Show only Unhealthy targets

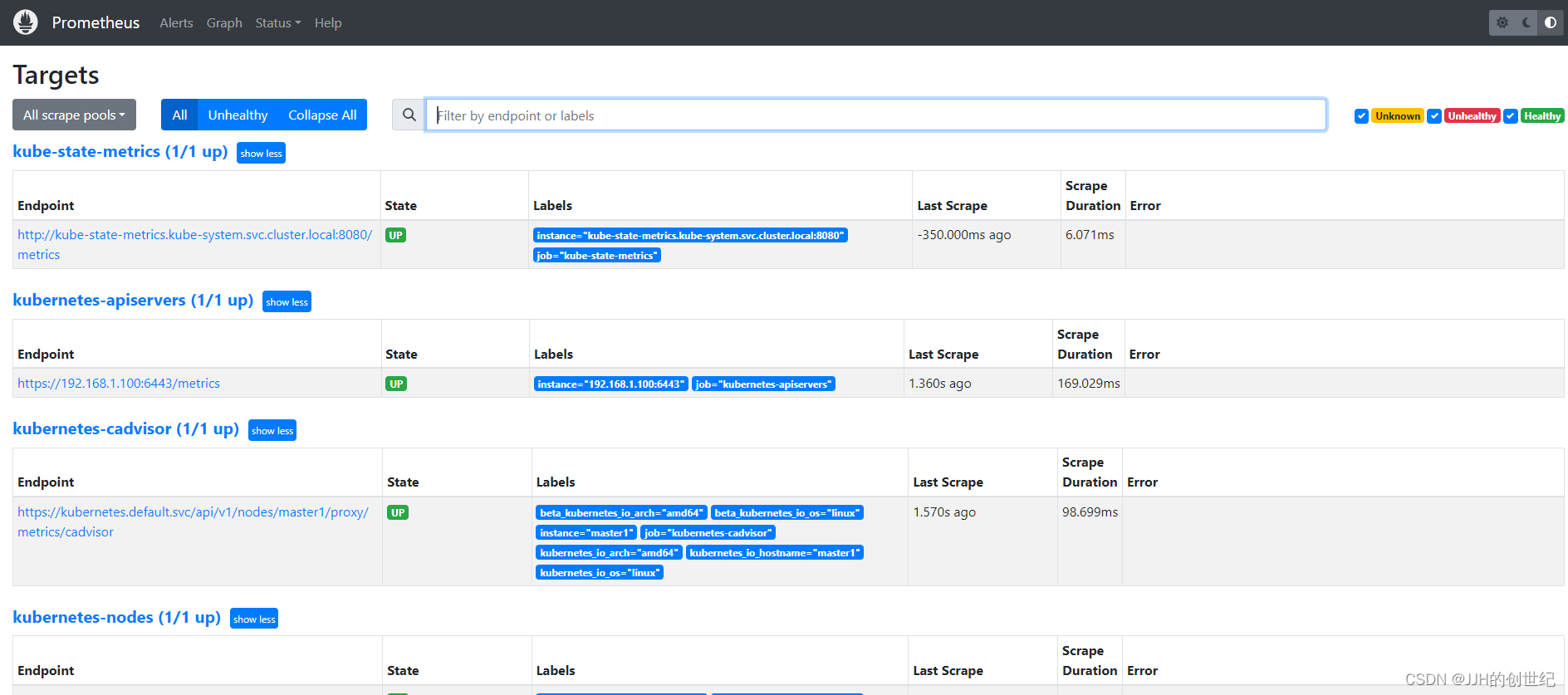tap(238, 115)
